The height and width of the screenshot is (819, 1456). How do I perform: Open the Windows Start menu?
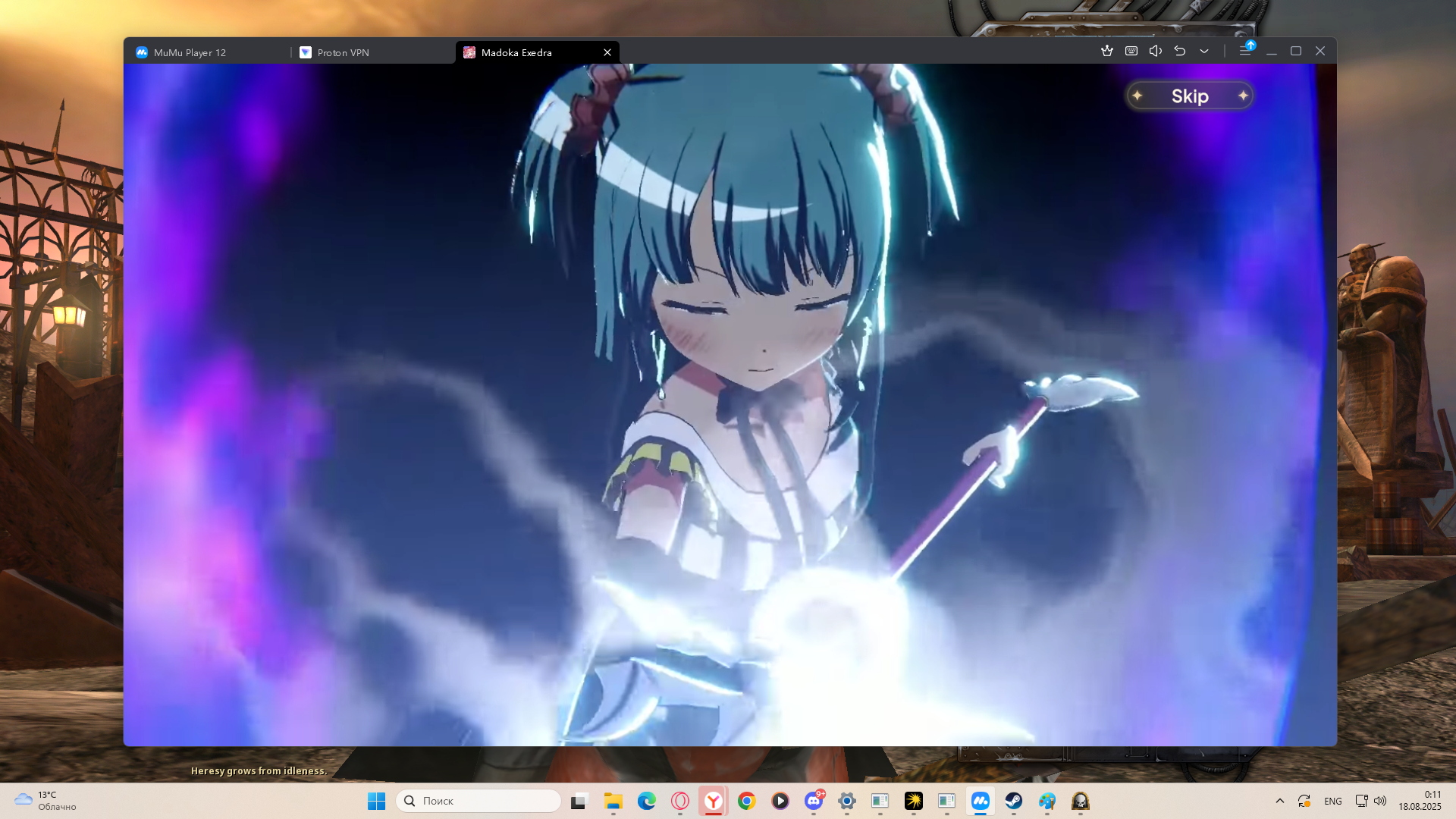tap(376, 801)
